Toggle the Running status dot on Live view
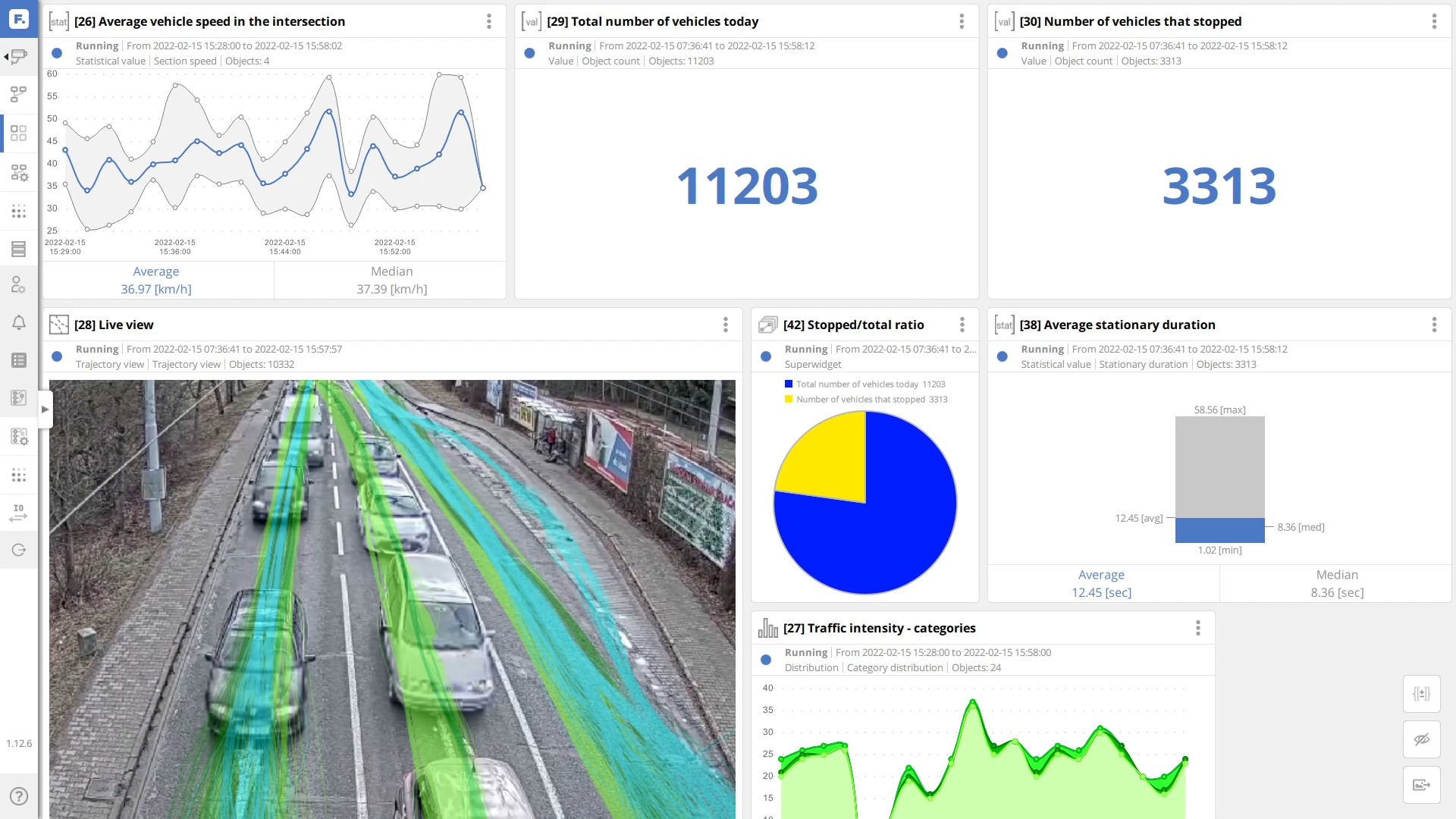 click(x=57, y=356)
